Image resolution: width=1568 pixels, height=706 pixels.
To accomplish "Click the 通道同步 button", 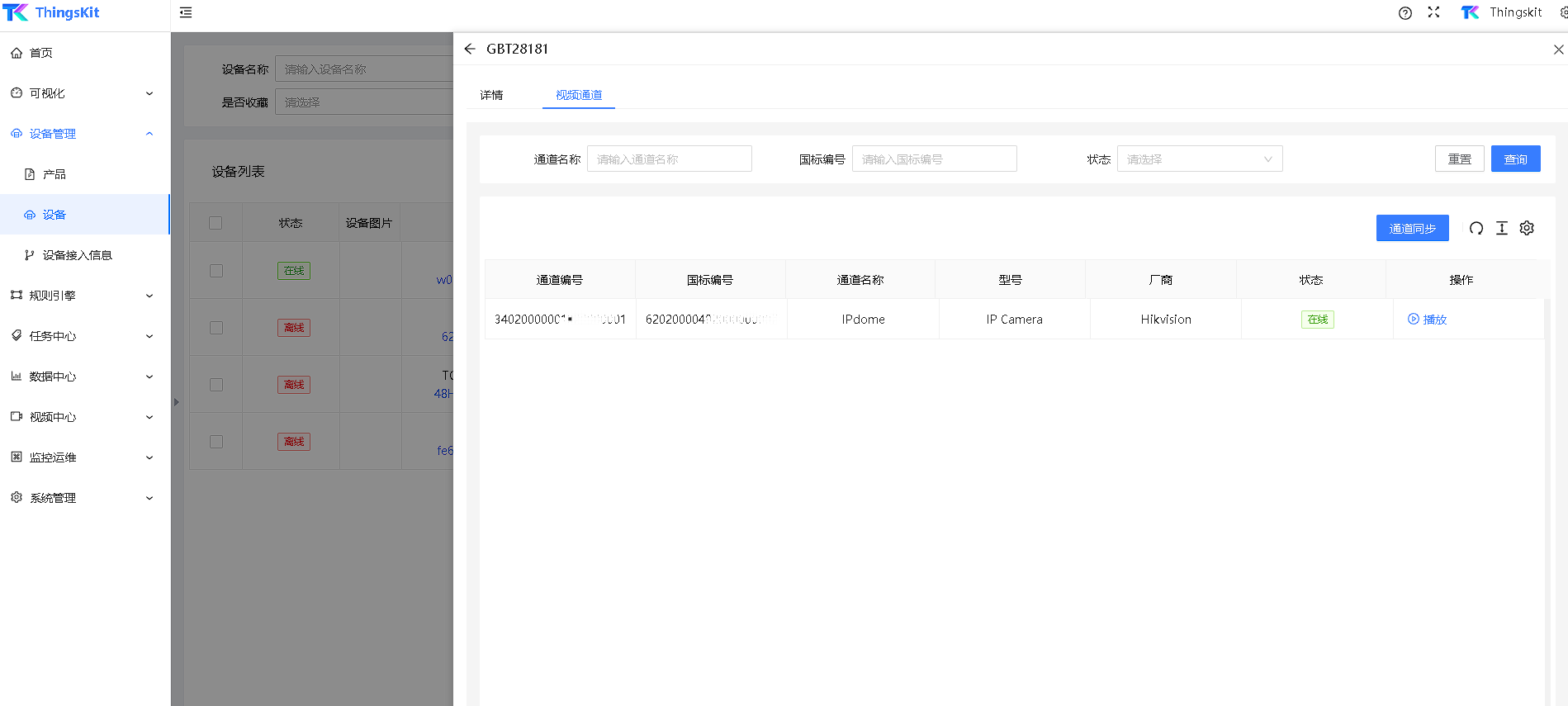I will [1412, 229].
